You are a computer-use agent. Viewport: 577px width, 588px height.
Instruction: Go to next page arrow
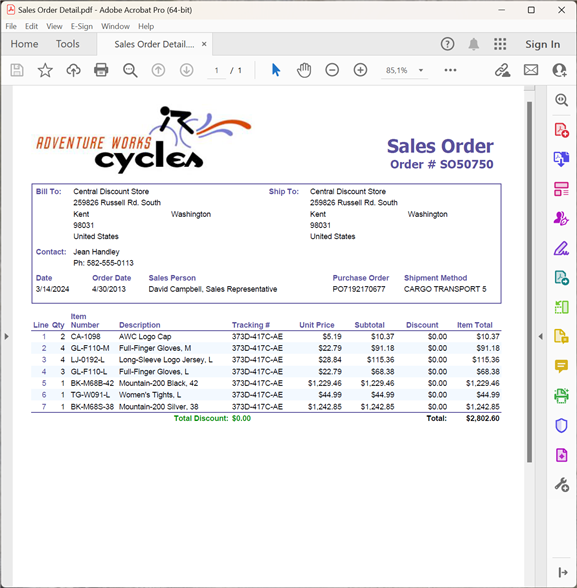point(186,70)
